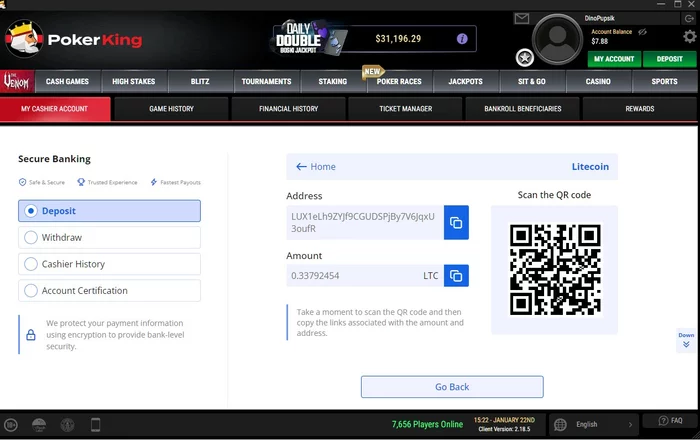Open the Cash Games tab
Viewport: 700px width, 440px height.
pyautogui.click(x=67, y=82)
